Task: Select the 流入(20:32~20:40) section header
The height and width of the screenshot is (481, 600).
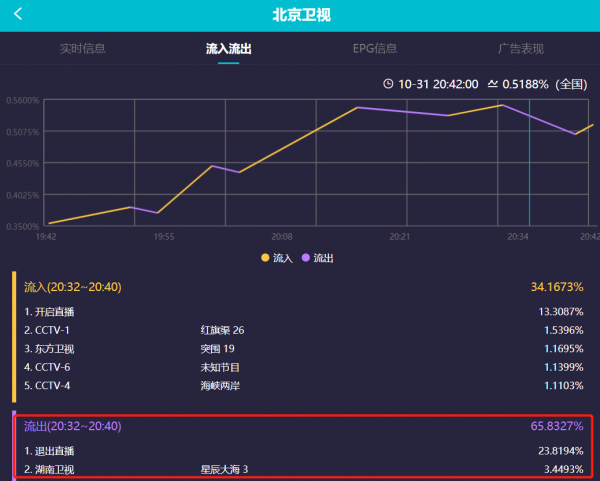Action: [x=73, y=287]
